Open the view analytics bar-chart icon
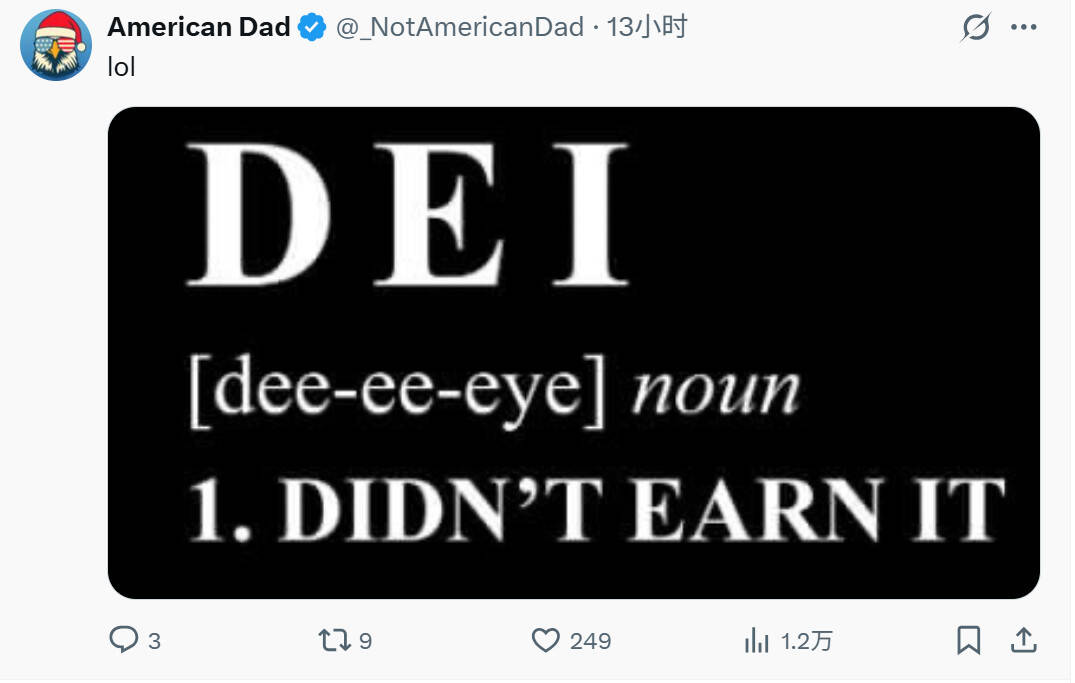Viewport: 1075px width, 683px height. click(x=756, y=640)
